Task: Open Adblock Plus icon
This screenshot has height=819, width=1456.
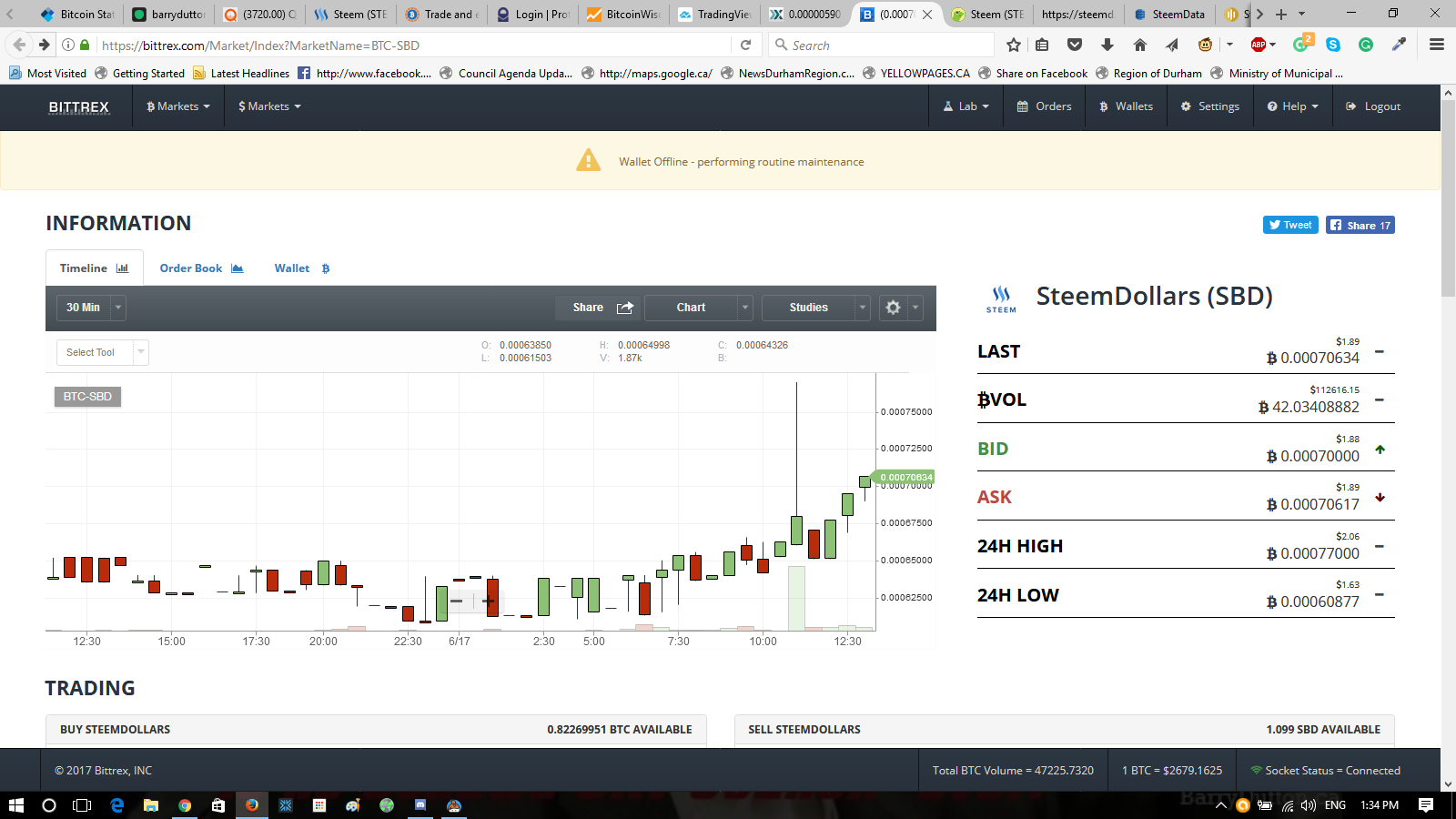Action: (1259, 45)
